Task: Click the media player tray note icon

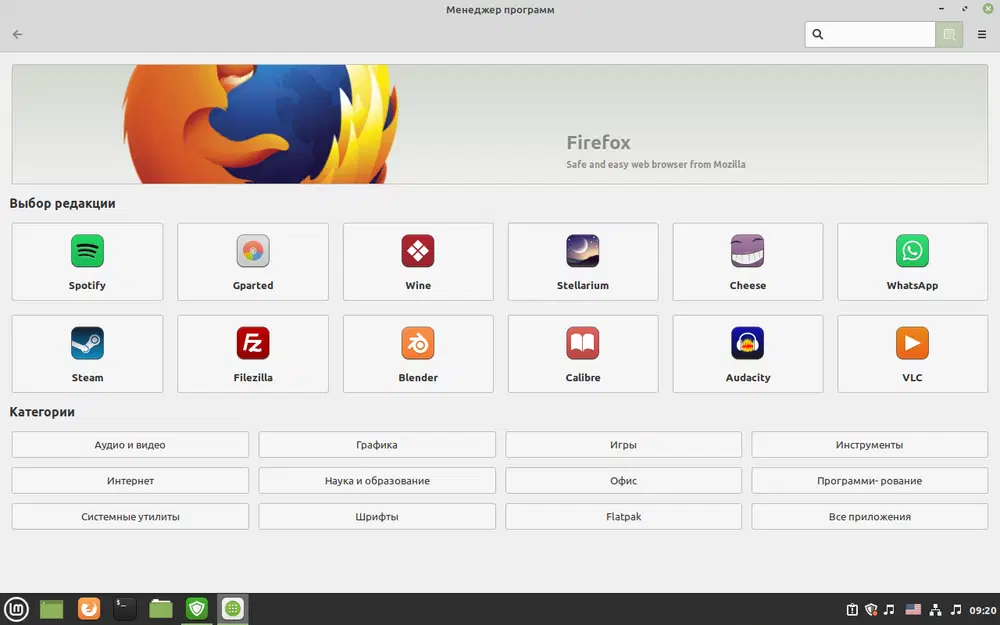Action: 889,610
